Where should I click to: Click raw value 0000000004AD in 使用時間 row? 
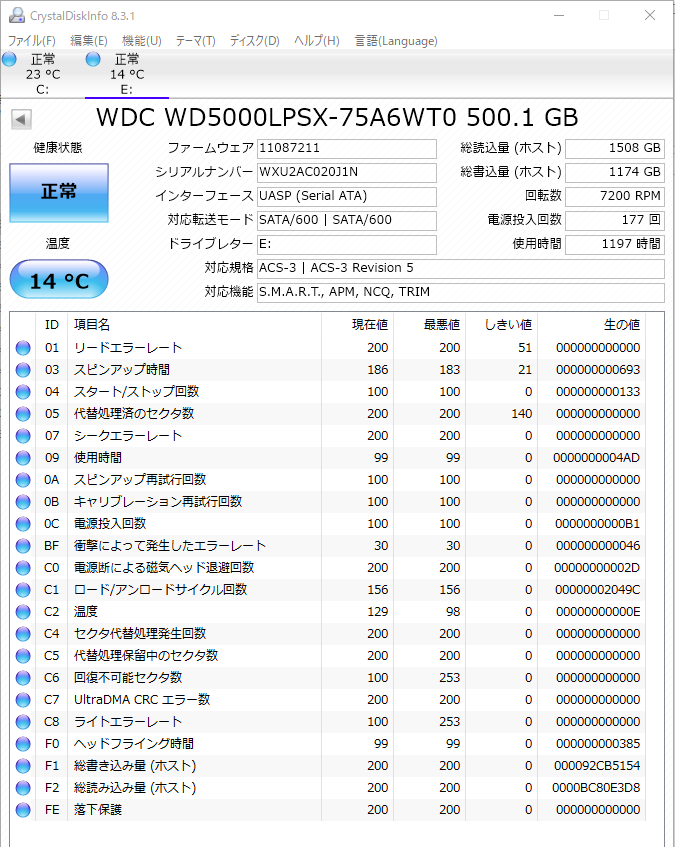(597, 458)
